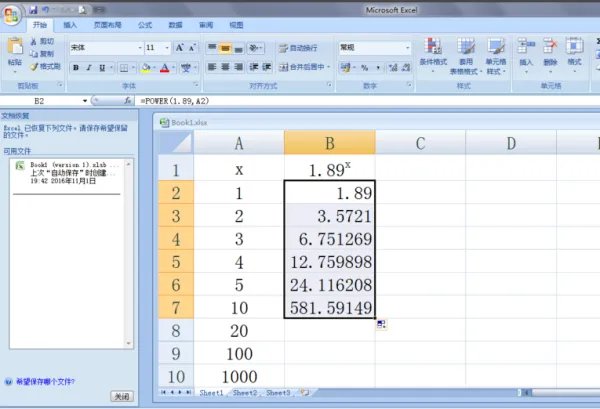Expand the number format dropdown (常规)
The image size is (600, 409).
(x=407, y=47)
